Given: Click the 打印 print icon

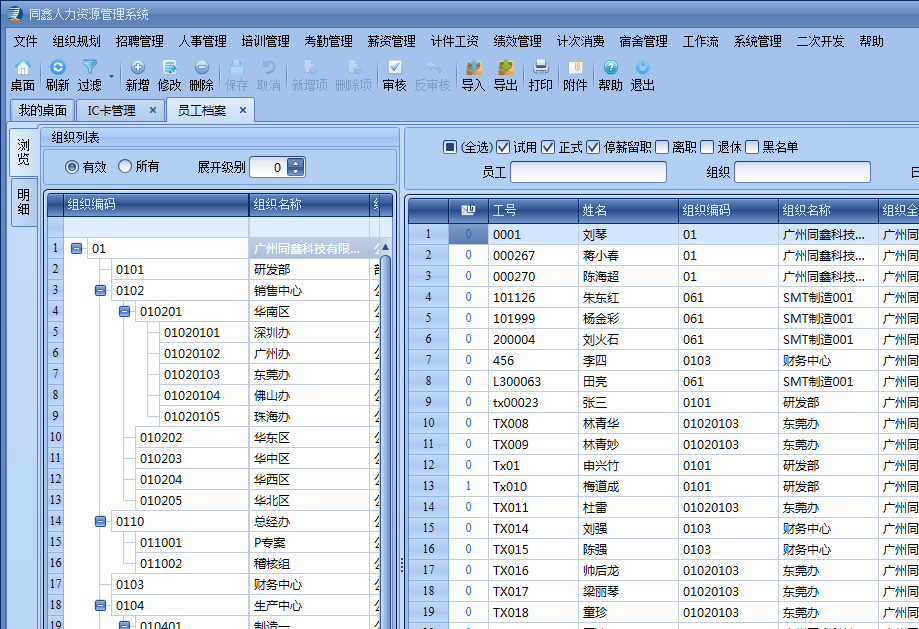Looking at the screenshot, I should 540,68.
